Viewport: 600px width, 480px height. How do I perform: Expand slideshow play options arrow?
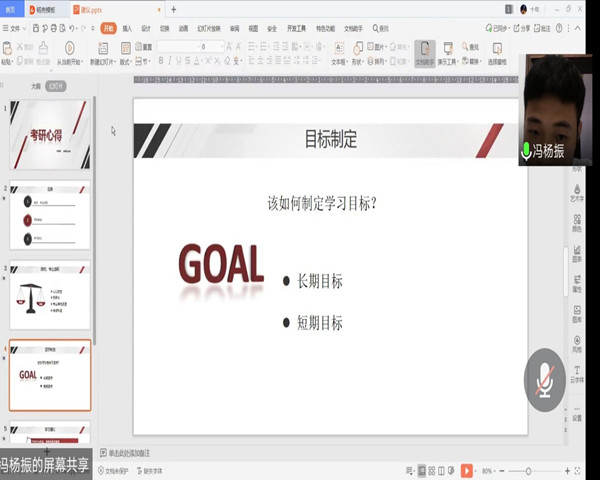476,471
